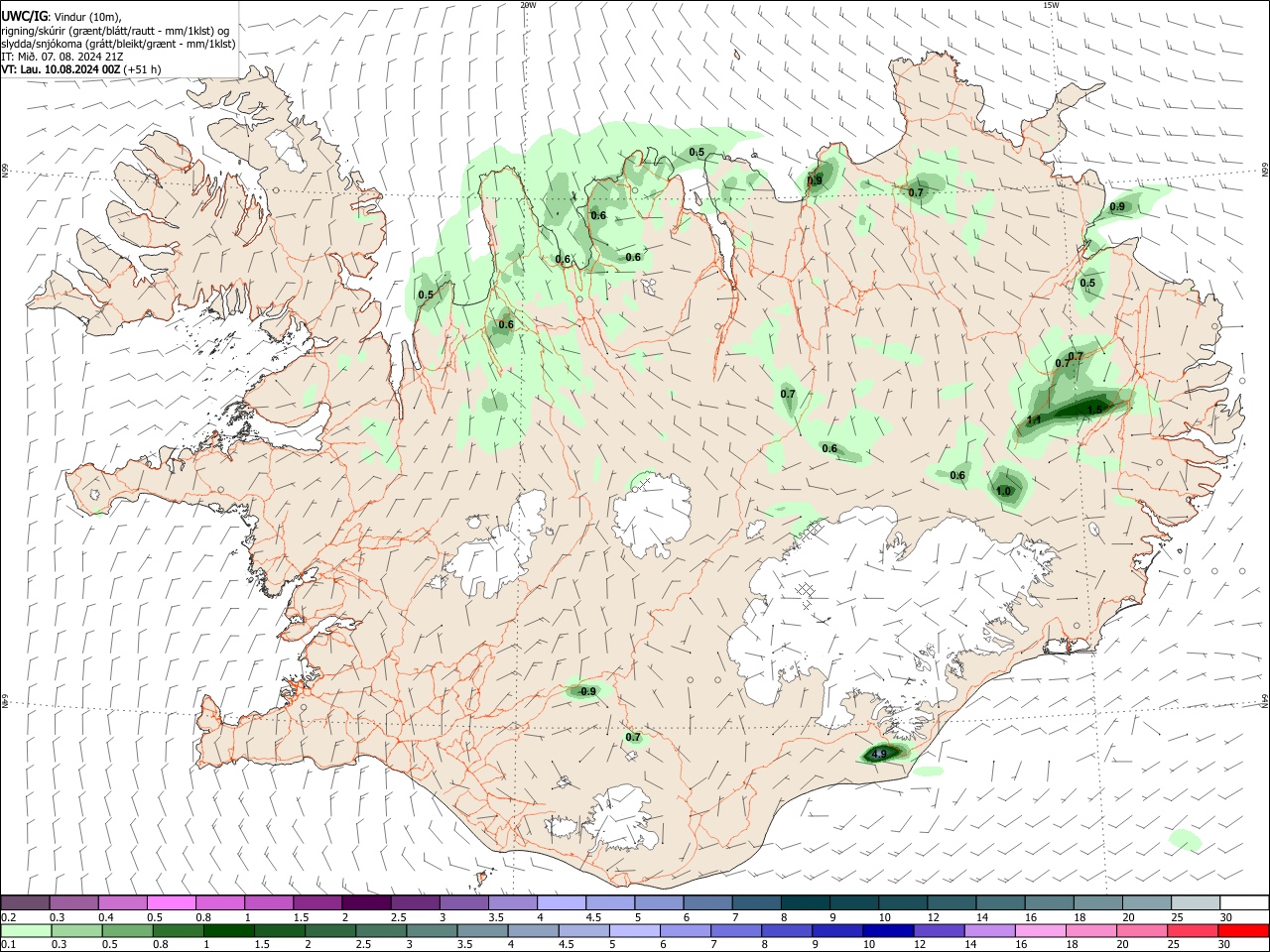Viewport: 1270px width, 952px height.
Task: Select the 'IT: Mið. 07. 08. 2024 21Z' text
Action: [61, 57]
